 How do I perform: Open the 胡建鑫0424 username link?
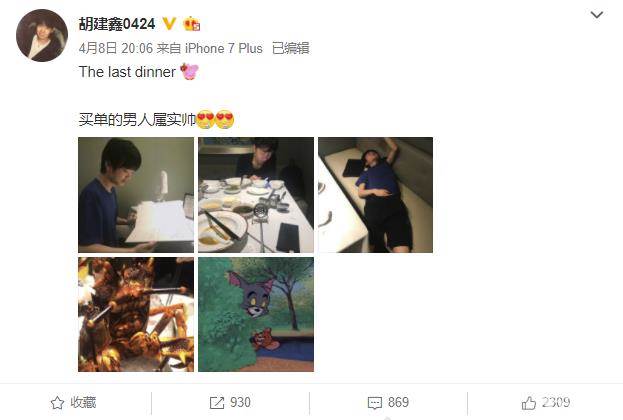click(x=117, y=24)
